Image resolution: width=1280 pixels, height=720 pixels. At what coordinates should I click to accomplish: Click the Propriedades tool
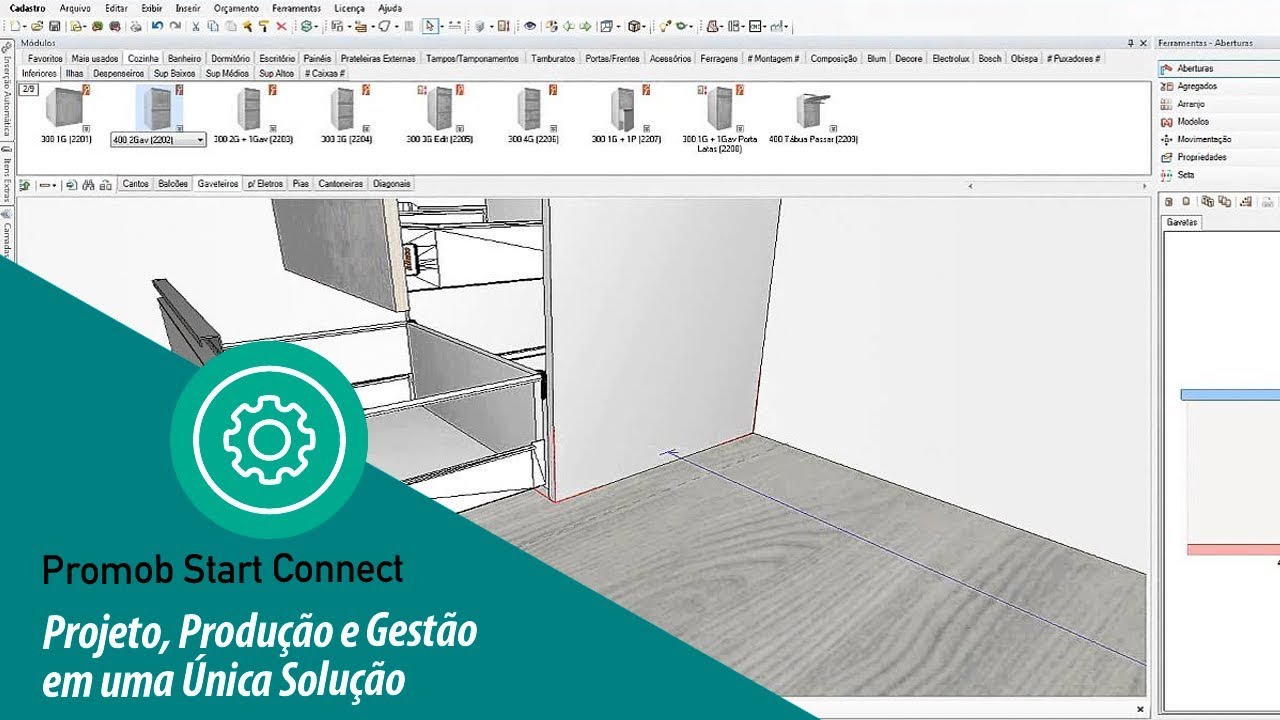1218,157
